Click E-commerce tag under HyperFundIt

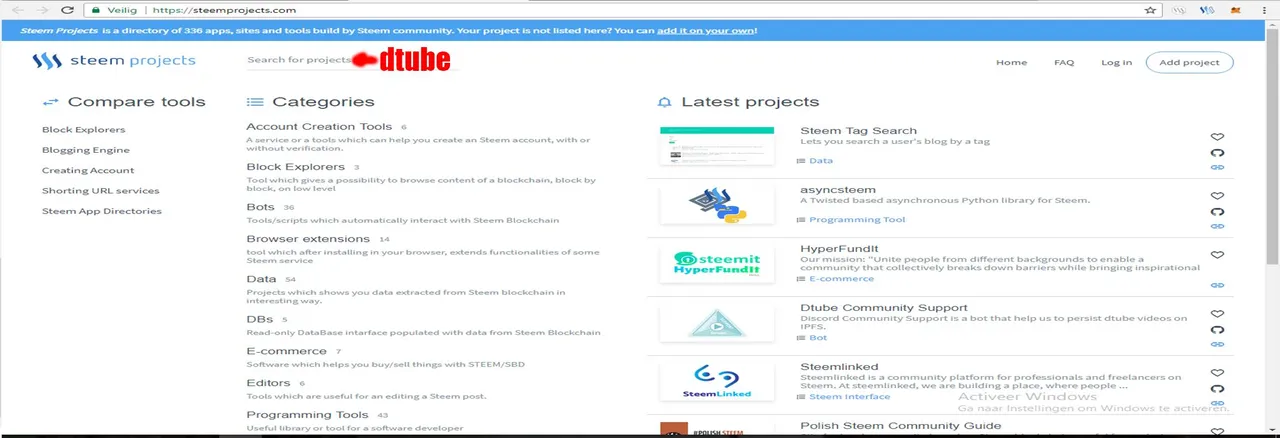click(x=841, y=278)
